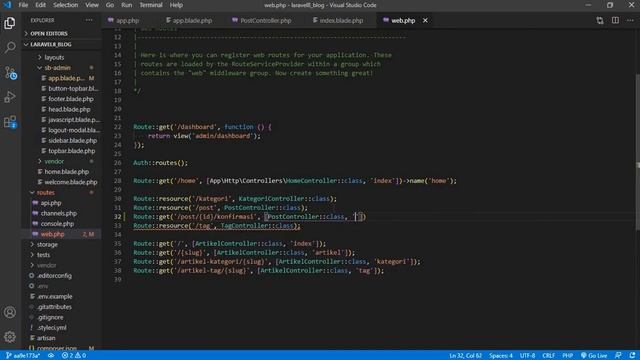Viewport: 640px width, 360px height.
Task: Open .env.example file
Action: click(55, 296)
